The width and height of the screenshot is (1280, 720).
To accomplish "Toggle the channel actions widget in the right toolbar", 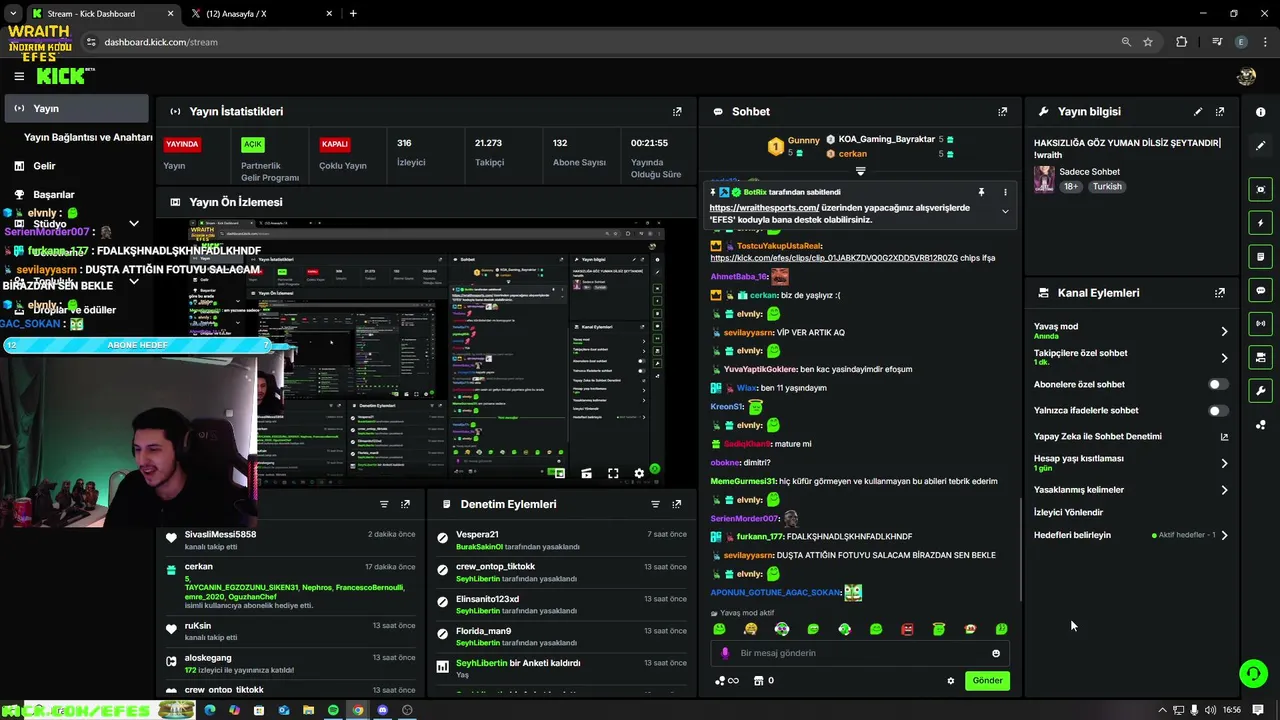I will pyautogui.click(x=1261, y=357).
